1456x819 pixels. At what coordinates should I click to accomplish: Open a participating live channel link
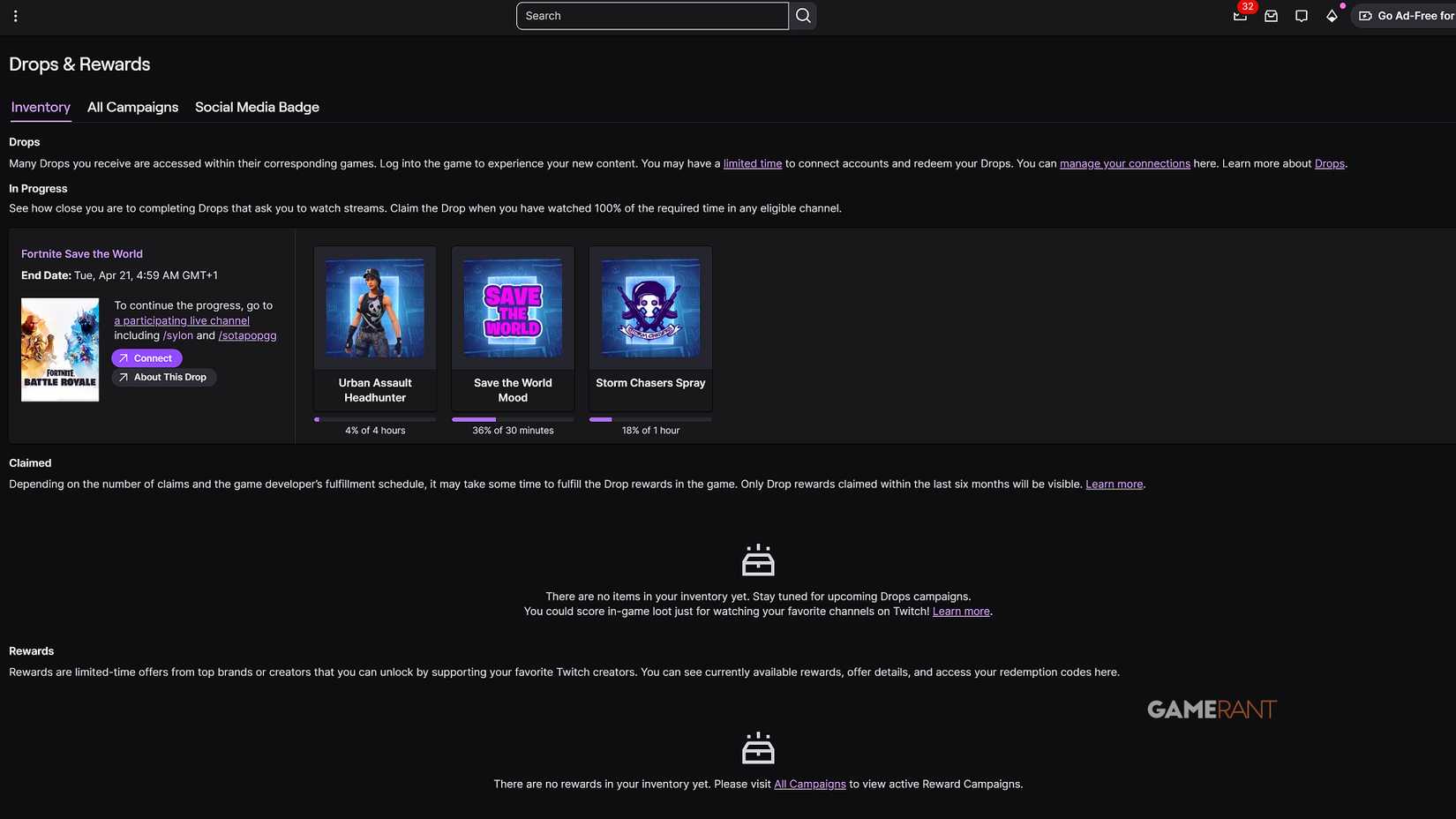click(x=182, y=320)
